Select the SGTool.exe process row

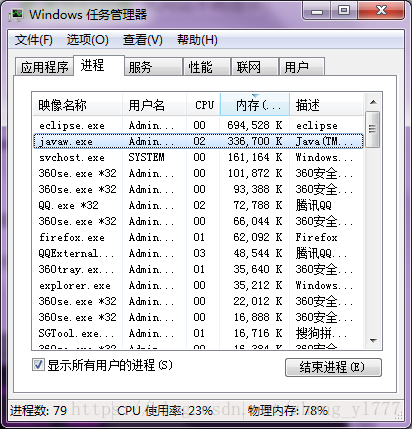click(x=198, y=333)
